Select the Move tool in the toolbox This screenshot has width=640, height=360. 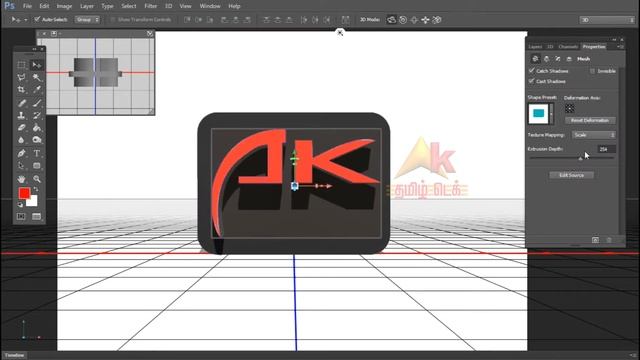click(x=37, y=65)
